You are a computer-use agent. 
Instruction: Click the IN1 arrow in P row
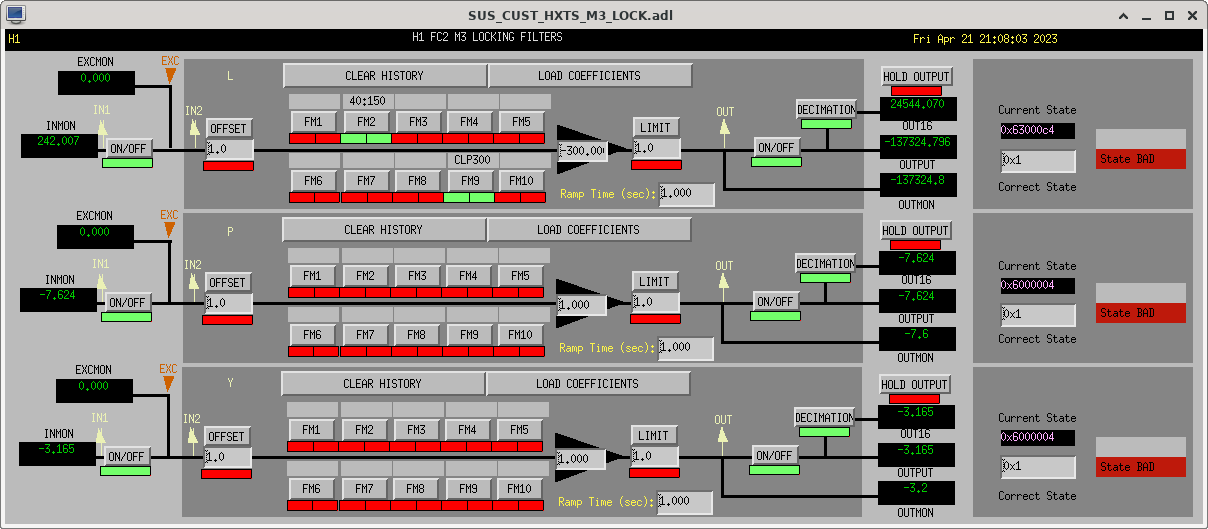101,280
